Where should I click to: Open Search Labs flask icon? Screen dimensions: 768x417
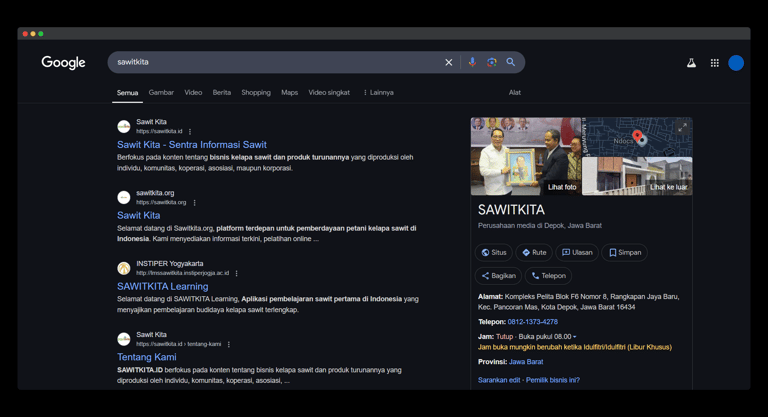click(691, 63)
